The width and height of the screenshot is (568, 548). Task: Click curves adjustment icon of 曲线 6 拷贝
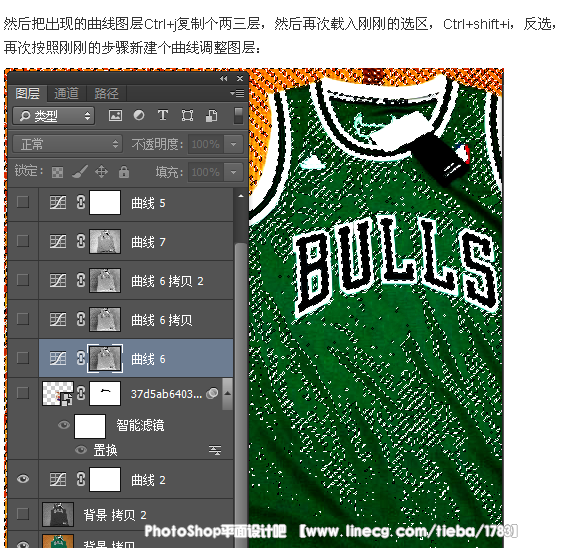[x=58, y=319]
